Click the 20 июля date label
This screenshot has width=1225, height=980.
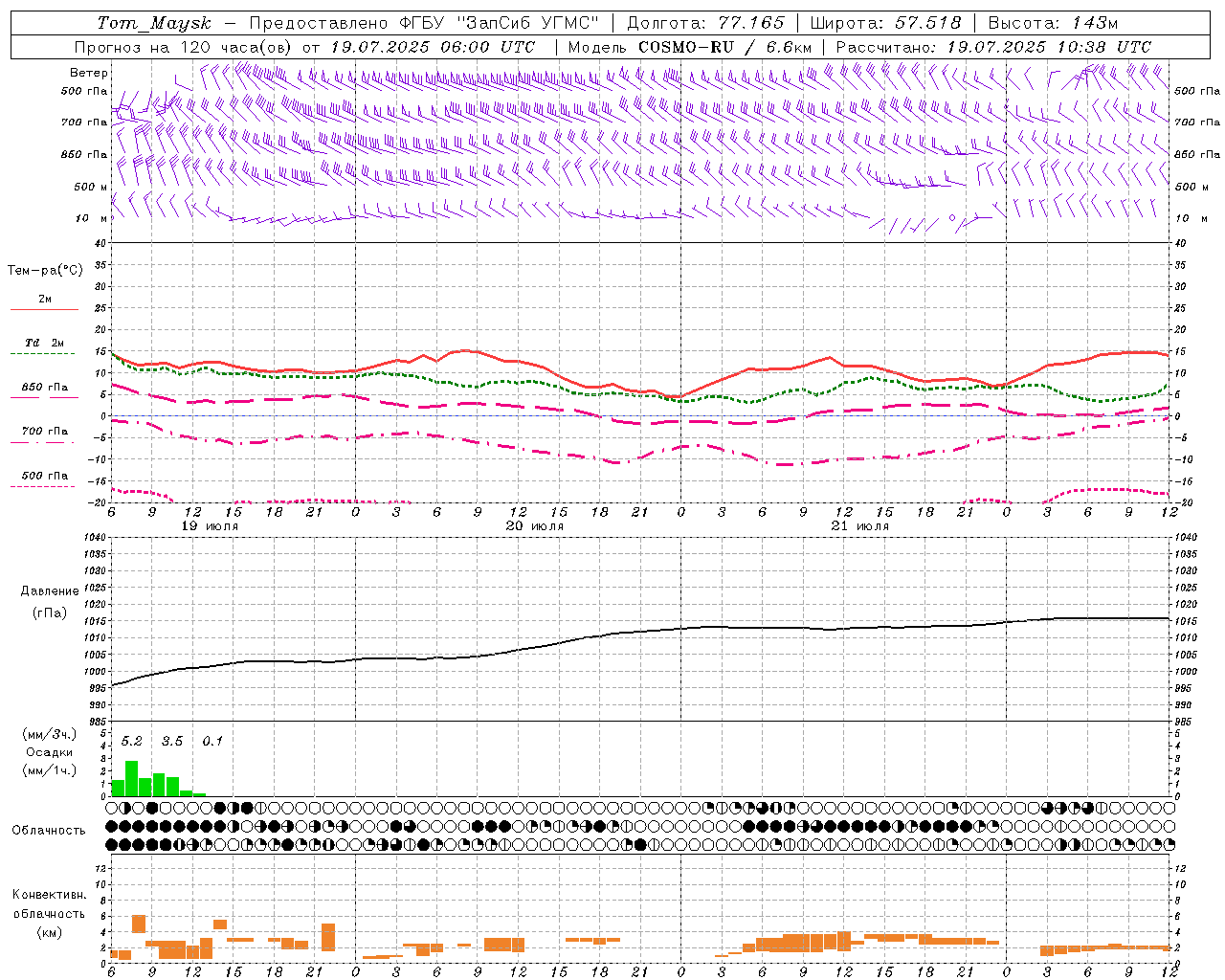click(535, 525)
